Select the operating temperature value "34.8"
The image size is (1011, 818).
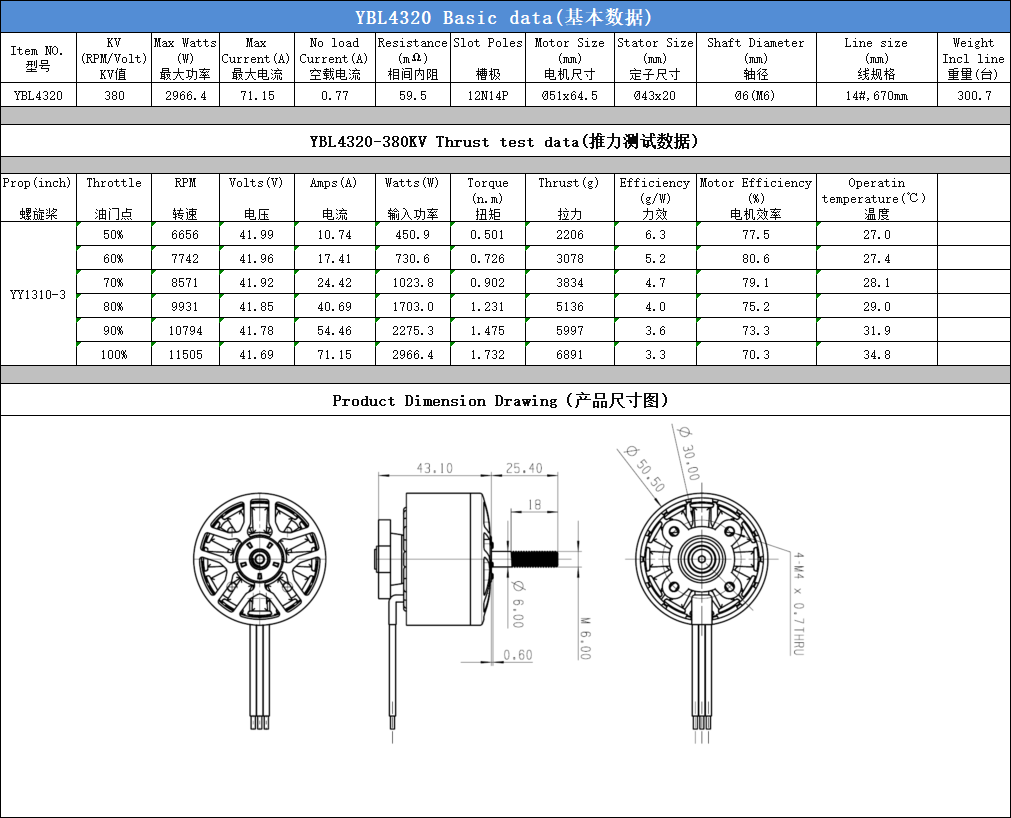click(x=876, y=355)
